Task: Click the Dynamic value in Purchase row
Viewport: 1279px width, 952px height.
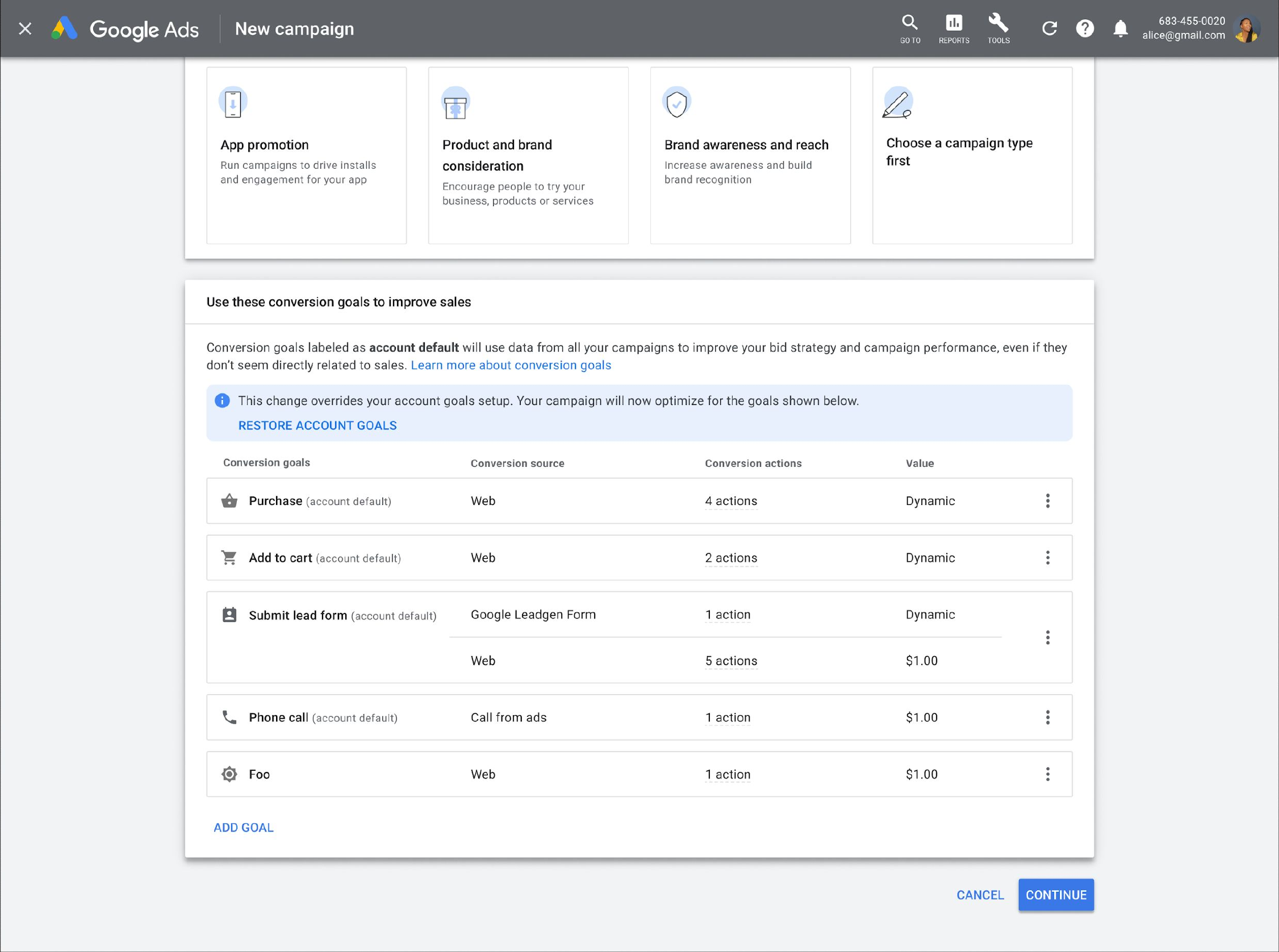Action: point(930,501)
